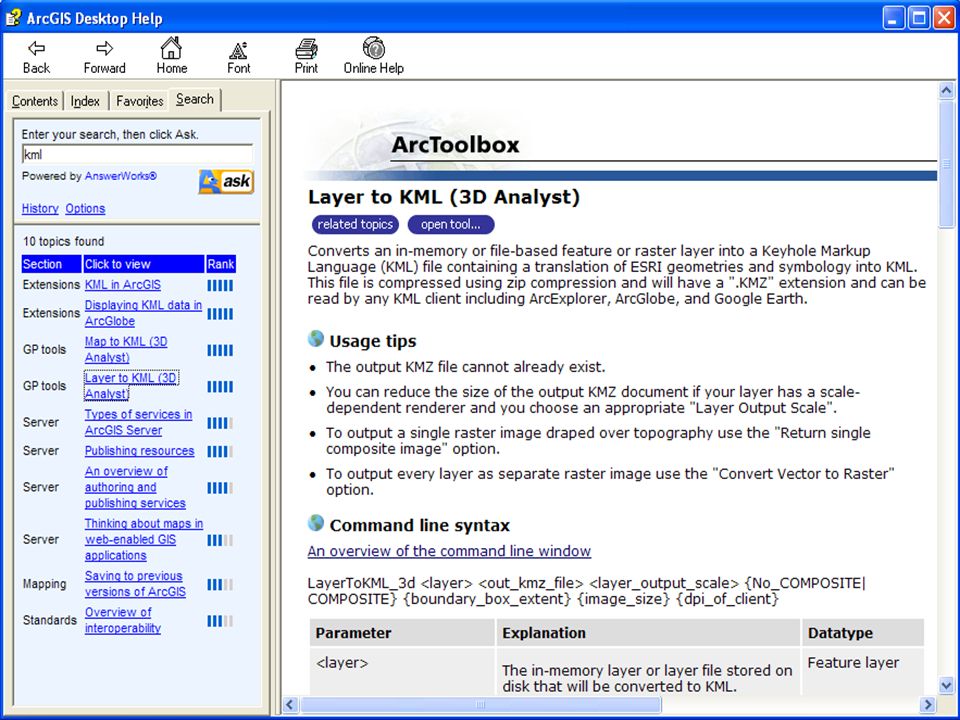The height and width of the screenshot is (720, 960).
Task: Switch to the Contents tab
Action: click(35, 101)
